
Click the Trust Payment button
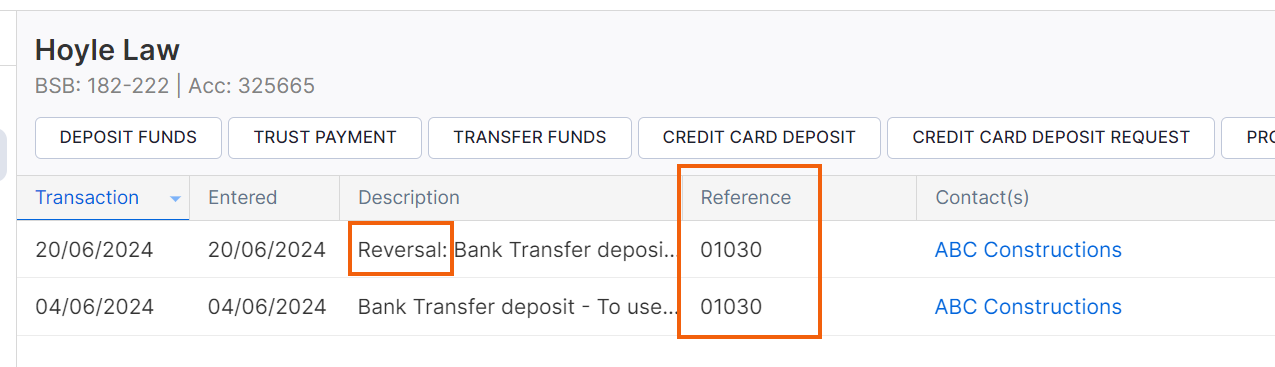click(x=325, y=138)
